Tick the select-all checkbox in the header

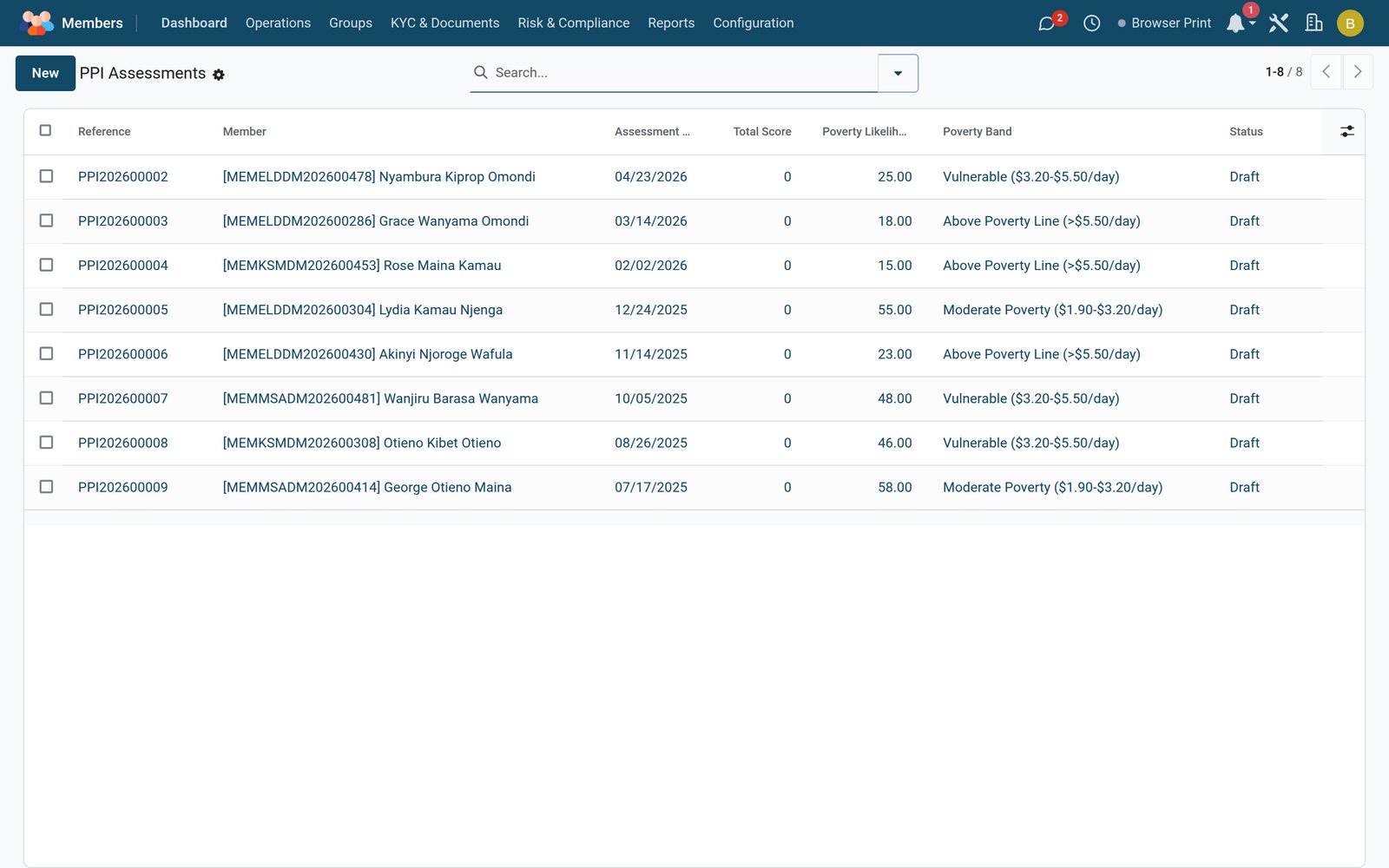pos(46,130)
